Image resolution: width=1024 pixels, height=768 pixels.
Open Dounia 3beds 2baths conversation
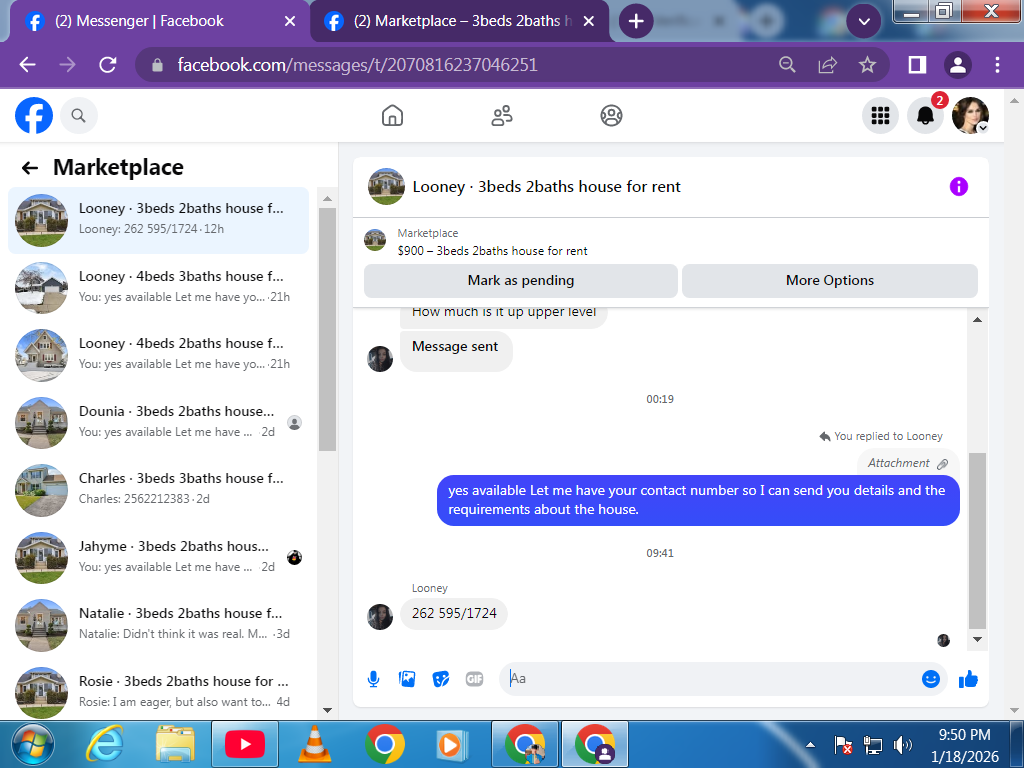[158, 423]
